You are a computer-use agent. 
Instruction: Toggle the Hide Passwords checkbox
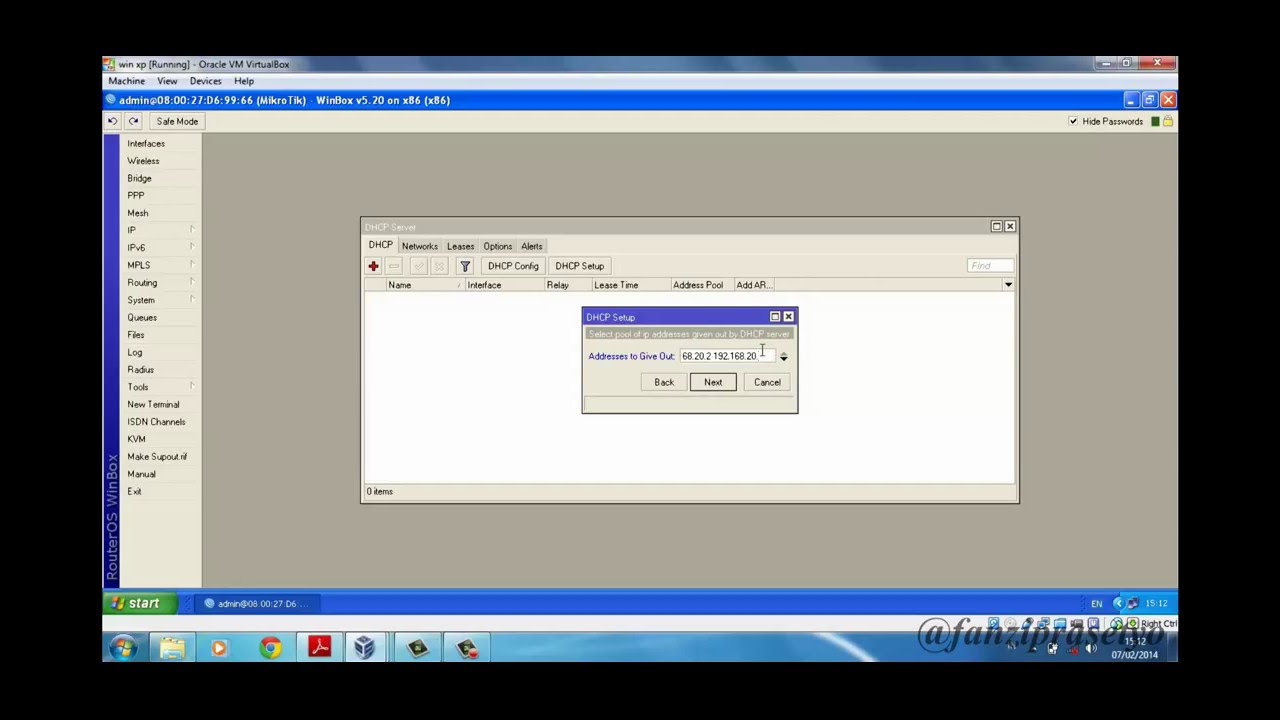tap(1073, 121)
